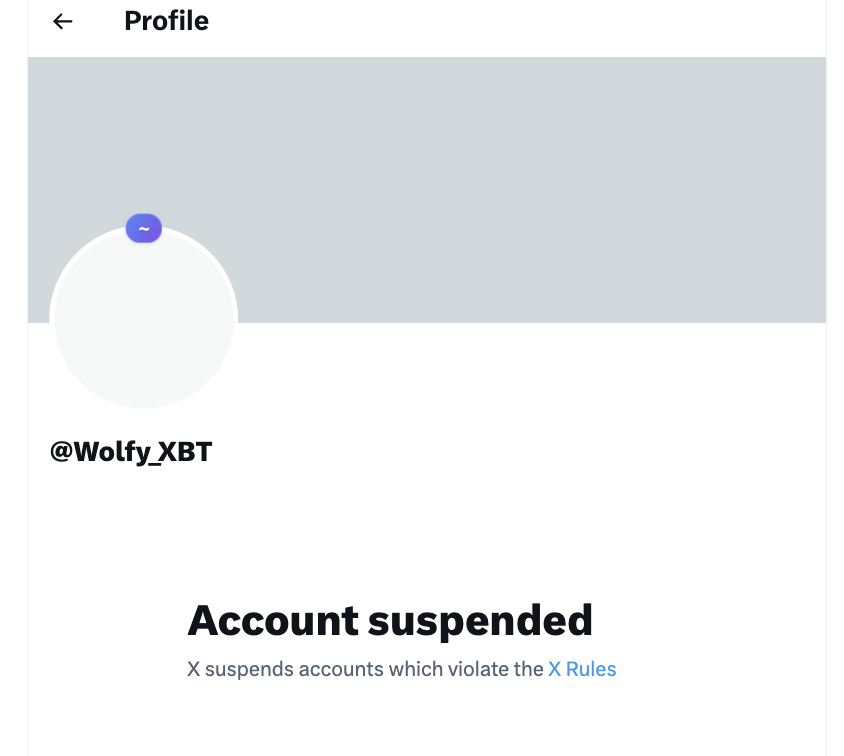Click the word 'accounts' in description
This screenshot has width=844, height=756.
[341, 670]
